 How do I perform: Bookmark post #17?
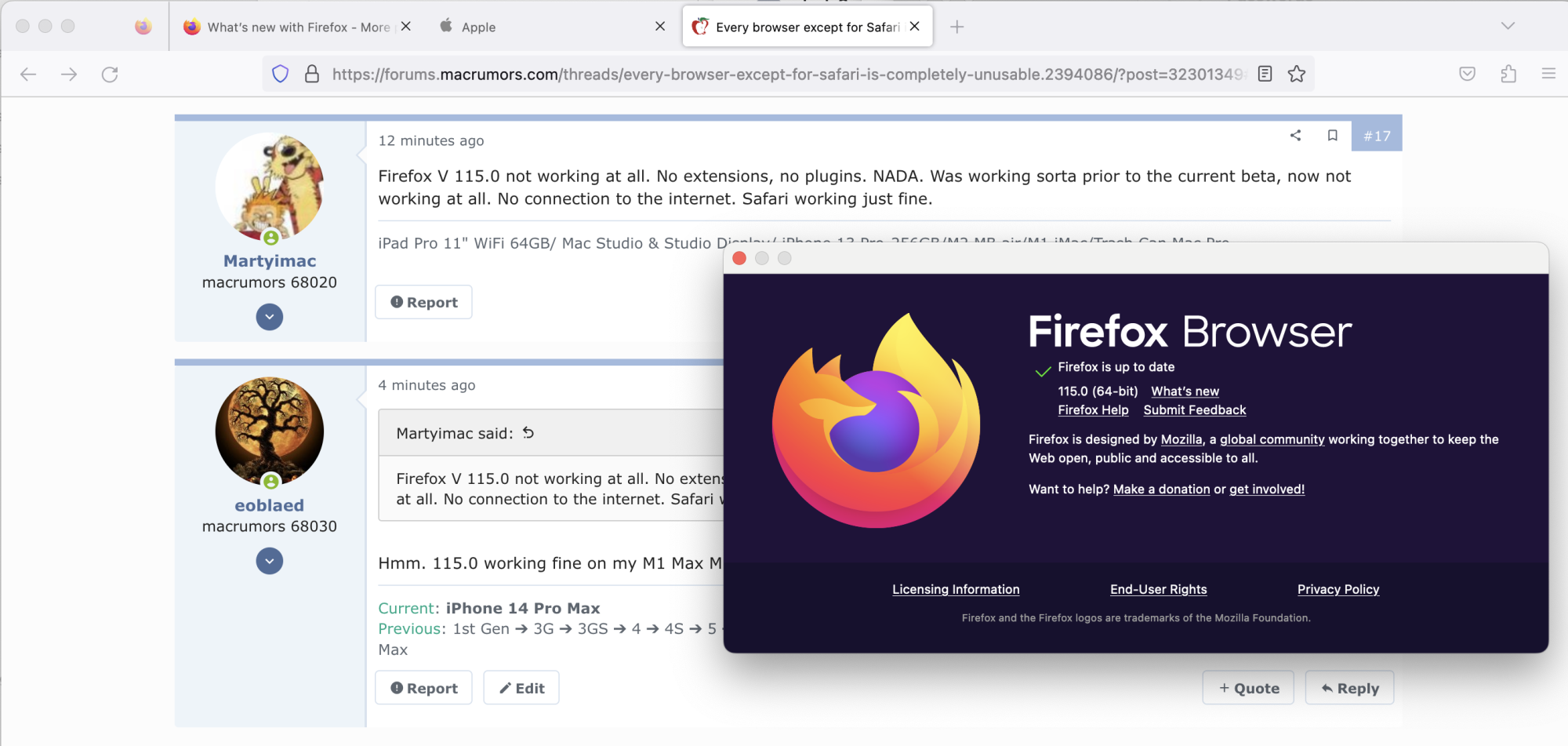(x=1332, y=135)
